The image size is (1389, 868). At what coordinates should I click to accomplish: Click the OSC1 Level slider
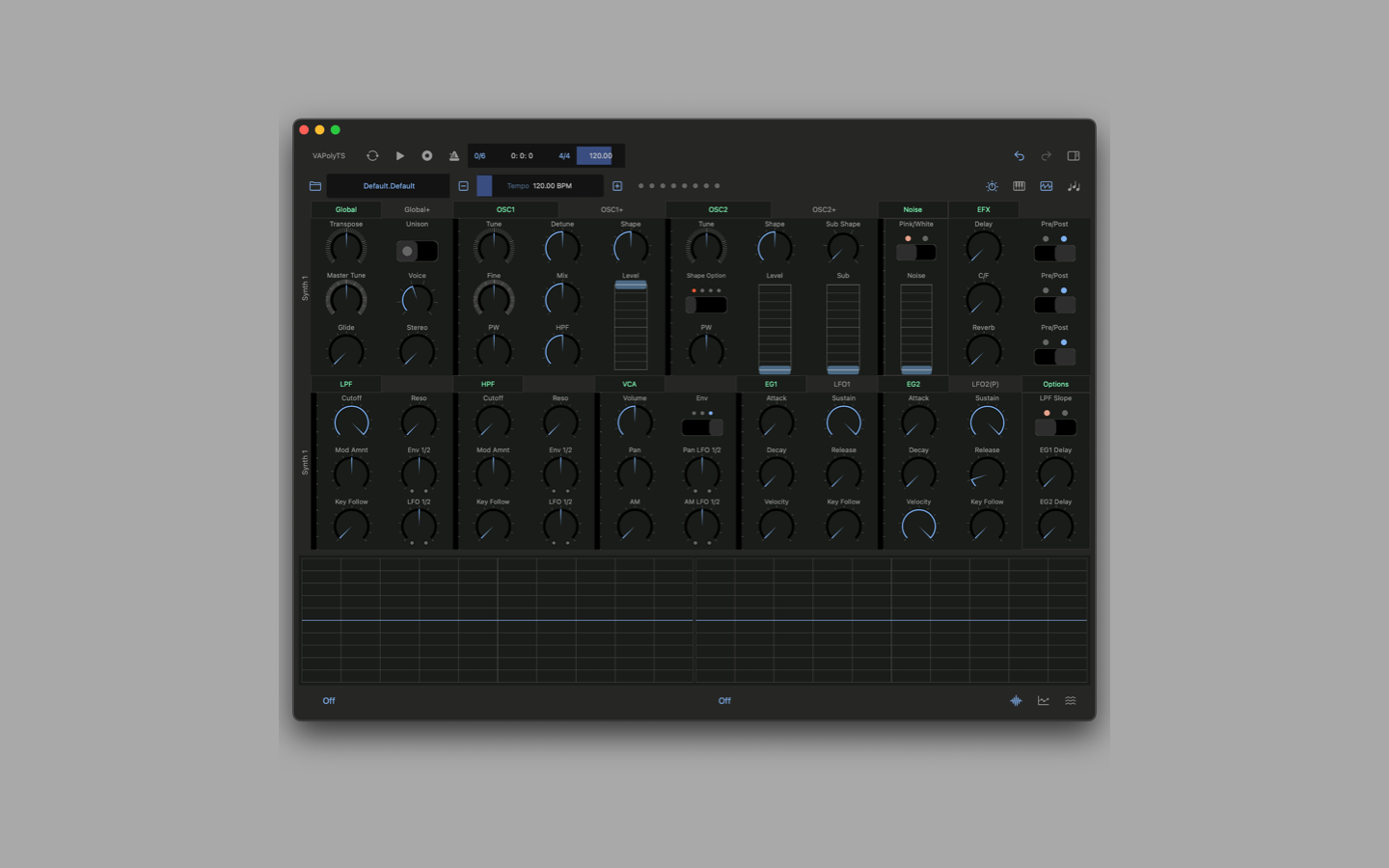[631, 327]
